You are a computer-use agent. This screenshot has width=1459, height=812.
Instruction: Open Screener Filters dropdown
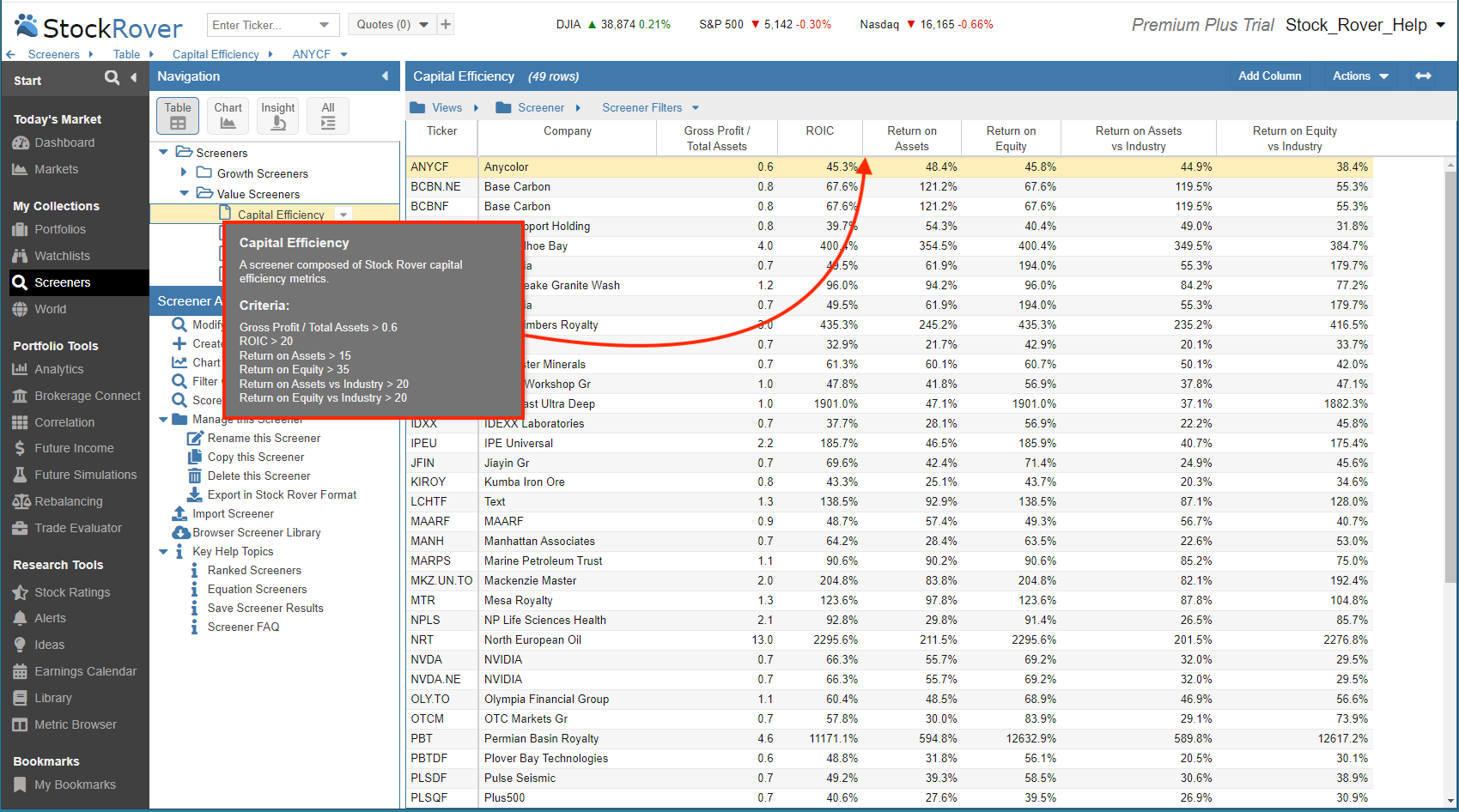pos(650,107)
